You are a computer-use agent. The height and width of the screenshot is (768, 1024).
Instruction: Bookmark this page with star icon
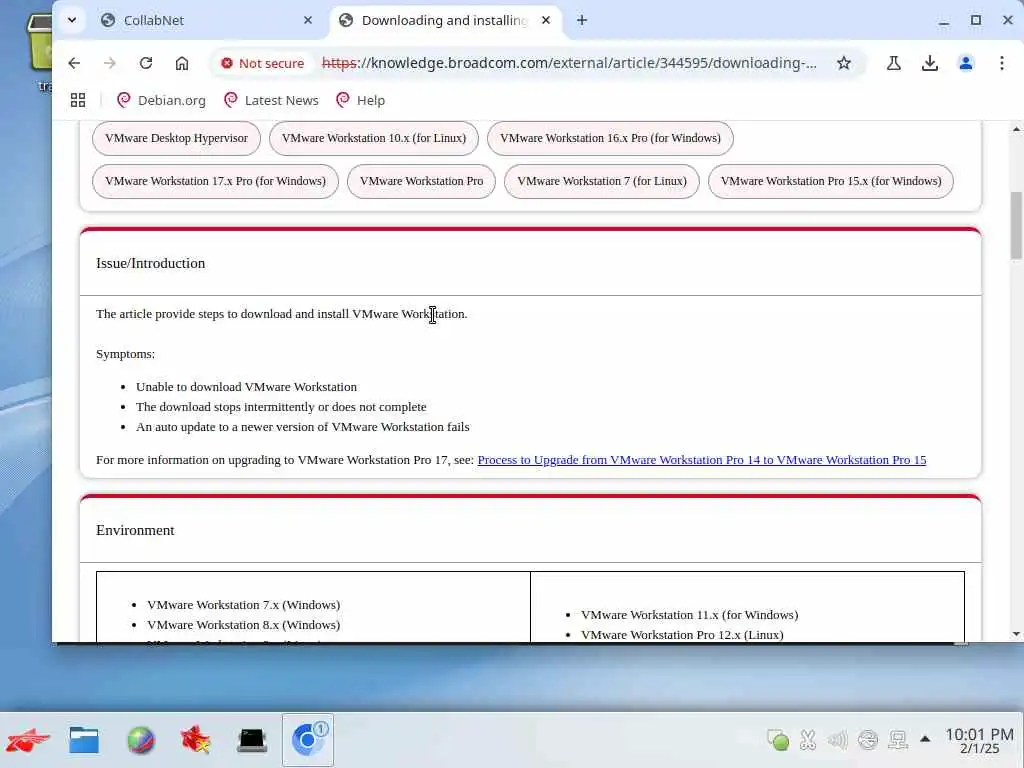click(x=844, y=63)
